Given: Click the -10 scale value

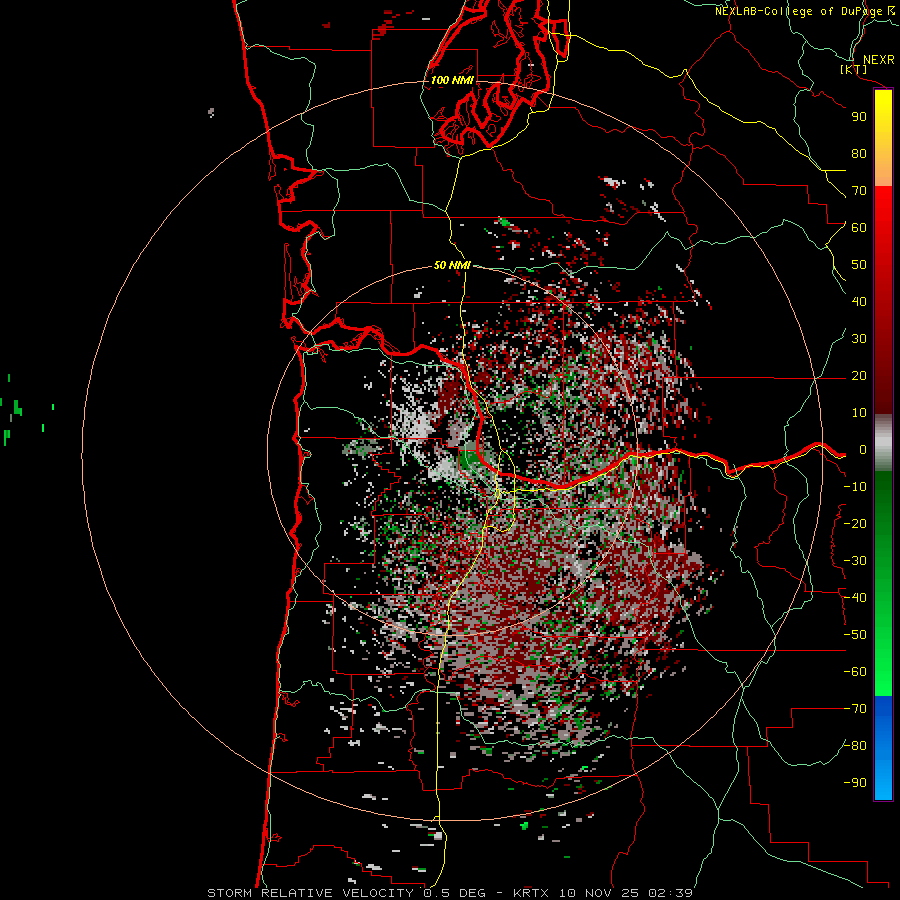Looking at the screenshot, I should 855,487.
